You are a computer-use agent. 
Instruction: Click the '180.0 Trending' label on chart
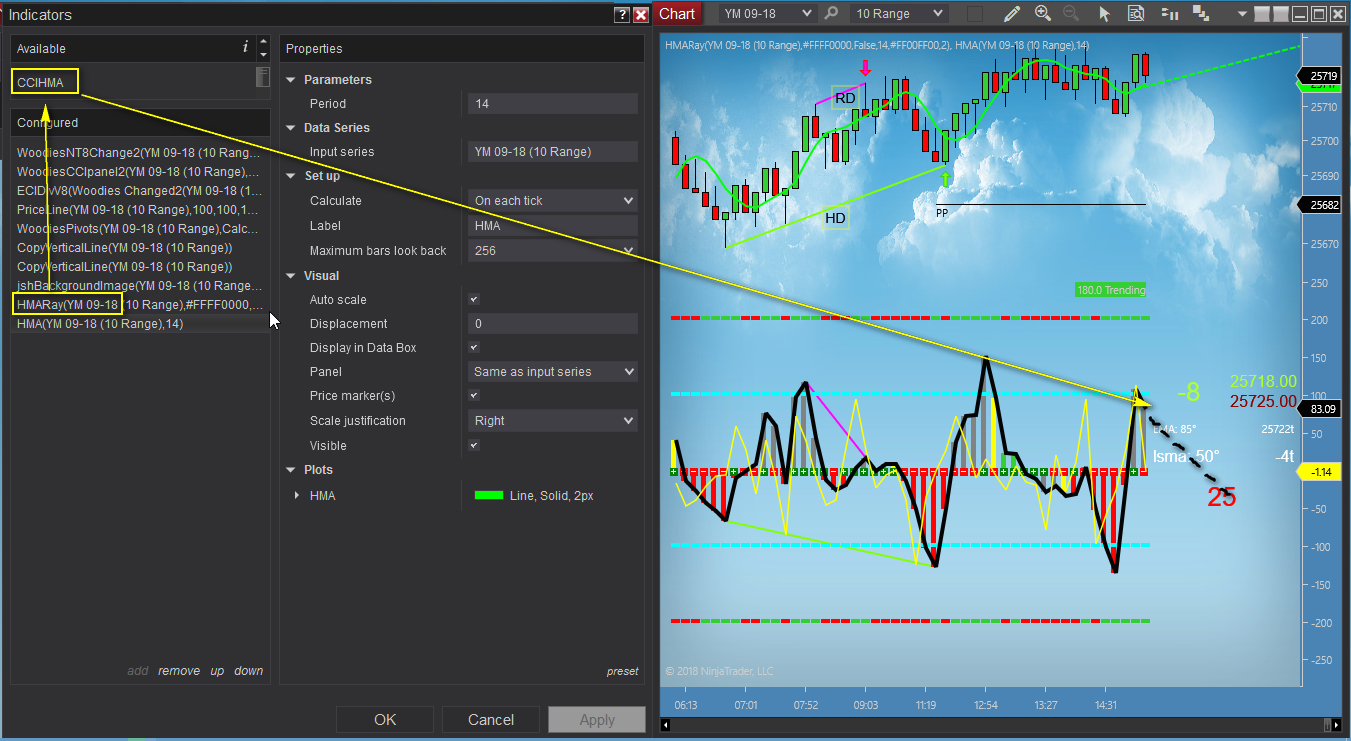(1111, 290)
